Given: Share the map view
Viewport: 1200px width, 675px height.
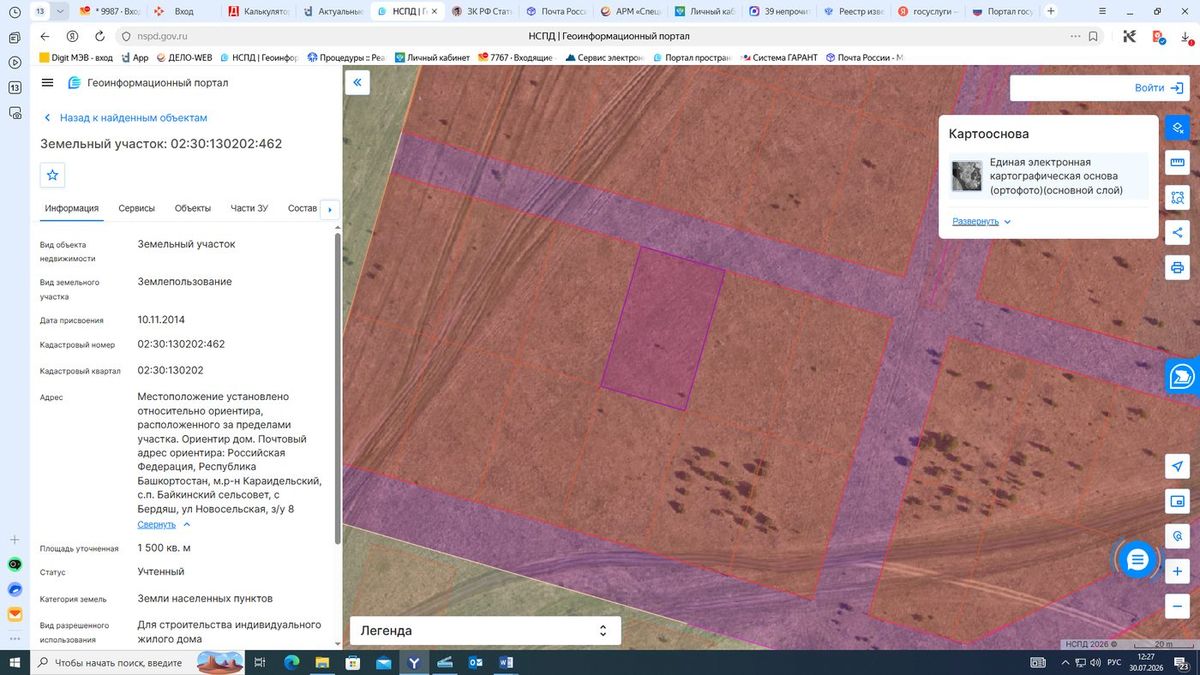Looking at the screenshot, I should click(1177, 233).
